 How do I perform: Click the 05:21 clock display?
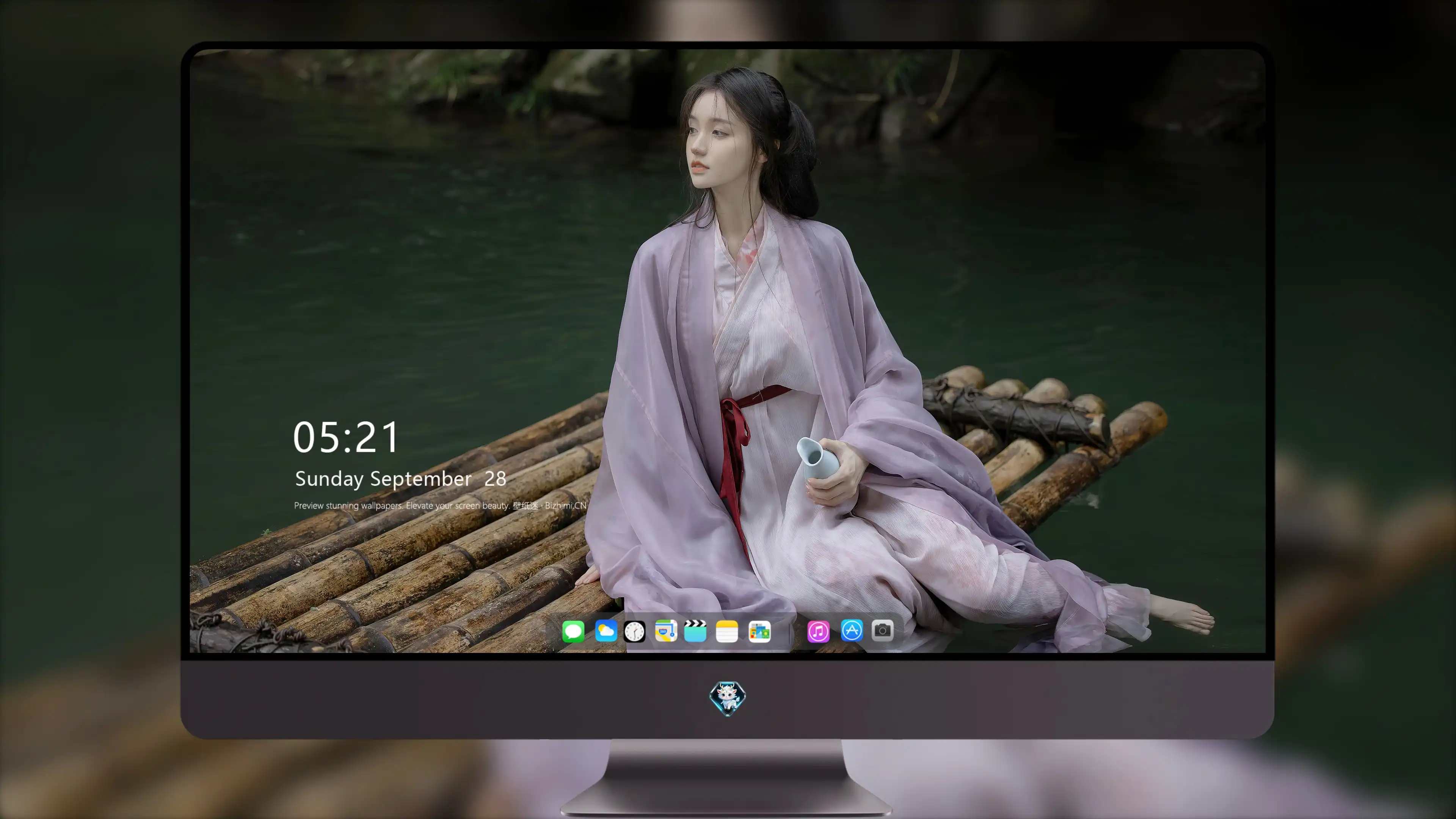345,438
